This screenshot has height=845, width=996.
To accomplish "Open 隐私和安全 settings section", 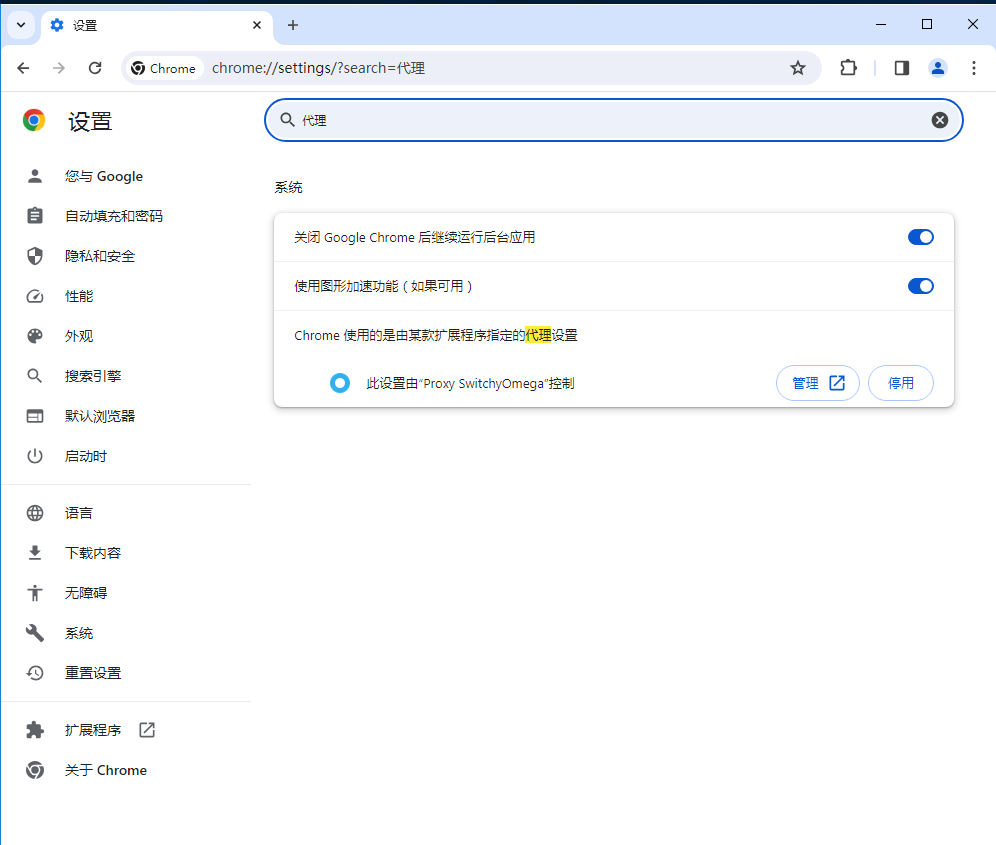I will (100, 256).
